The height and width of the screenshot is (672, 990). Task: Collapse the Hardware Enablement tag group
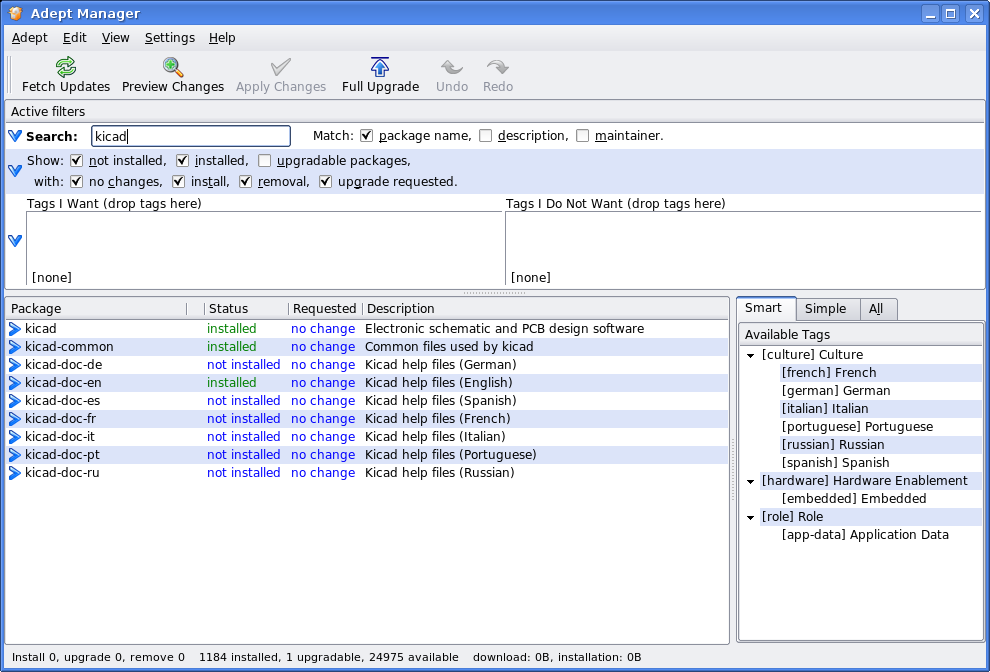pos(751,481)
